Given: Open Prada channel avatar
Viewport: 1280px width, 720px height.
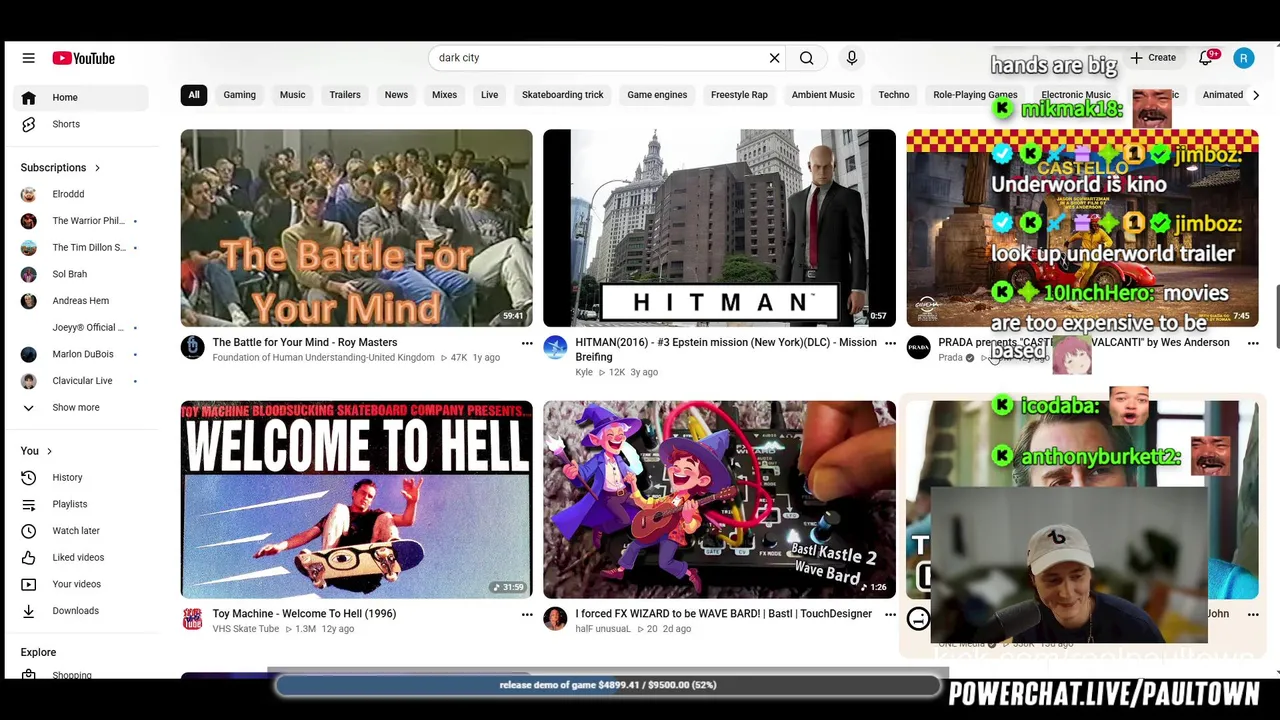Looking at the screenshot, I should 918,347.
